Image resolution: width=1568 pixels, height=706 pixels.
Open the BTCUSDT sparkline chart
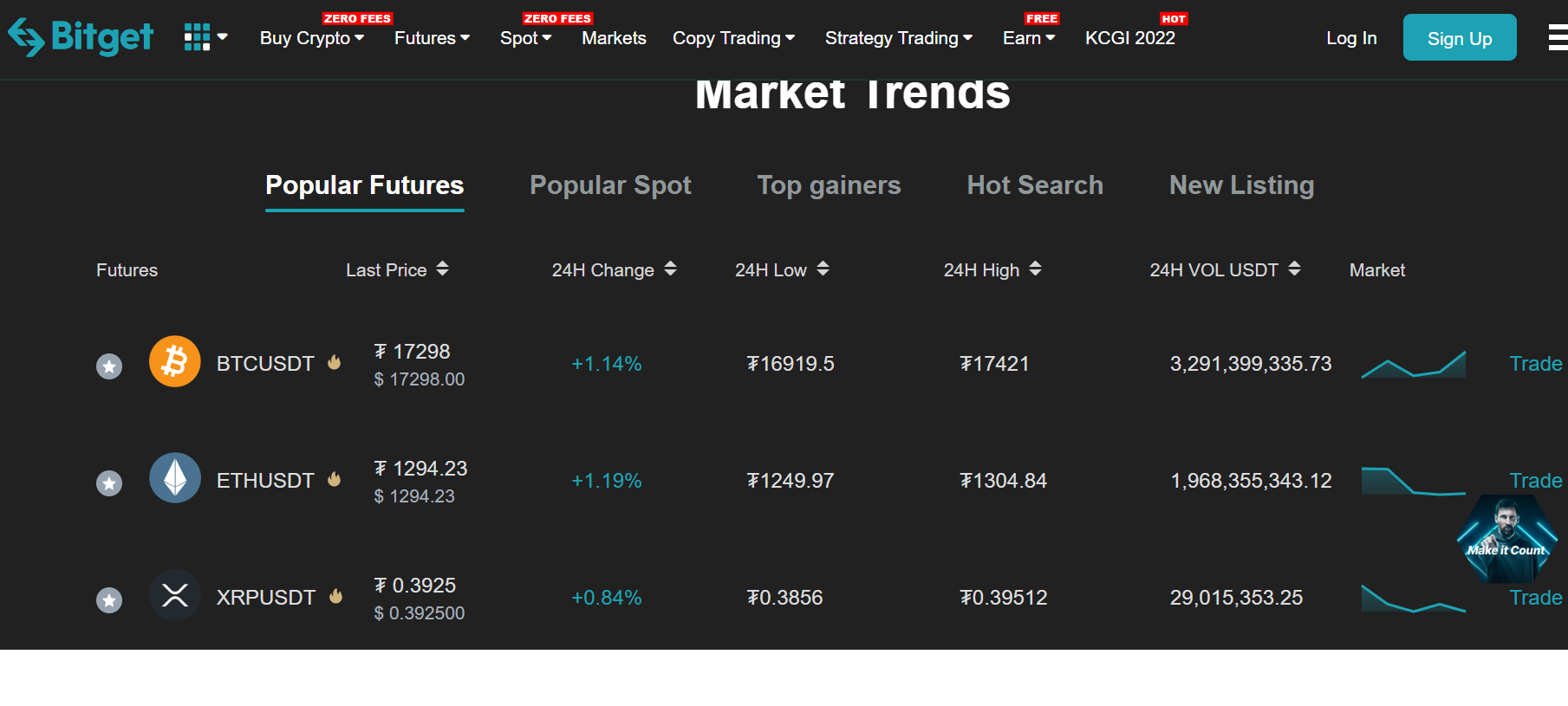[x=1414, y=364]
